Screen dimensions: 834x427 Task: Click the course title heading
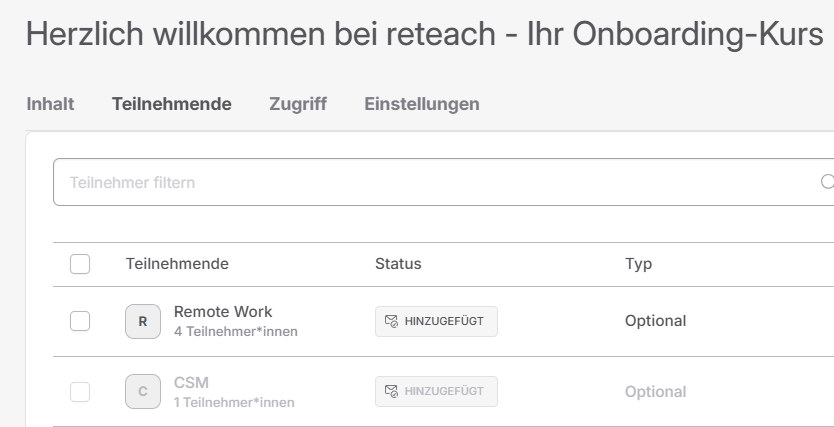tap(424, 34)
